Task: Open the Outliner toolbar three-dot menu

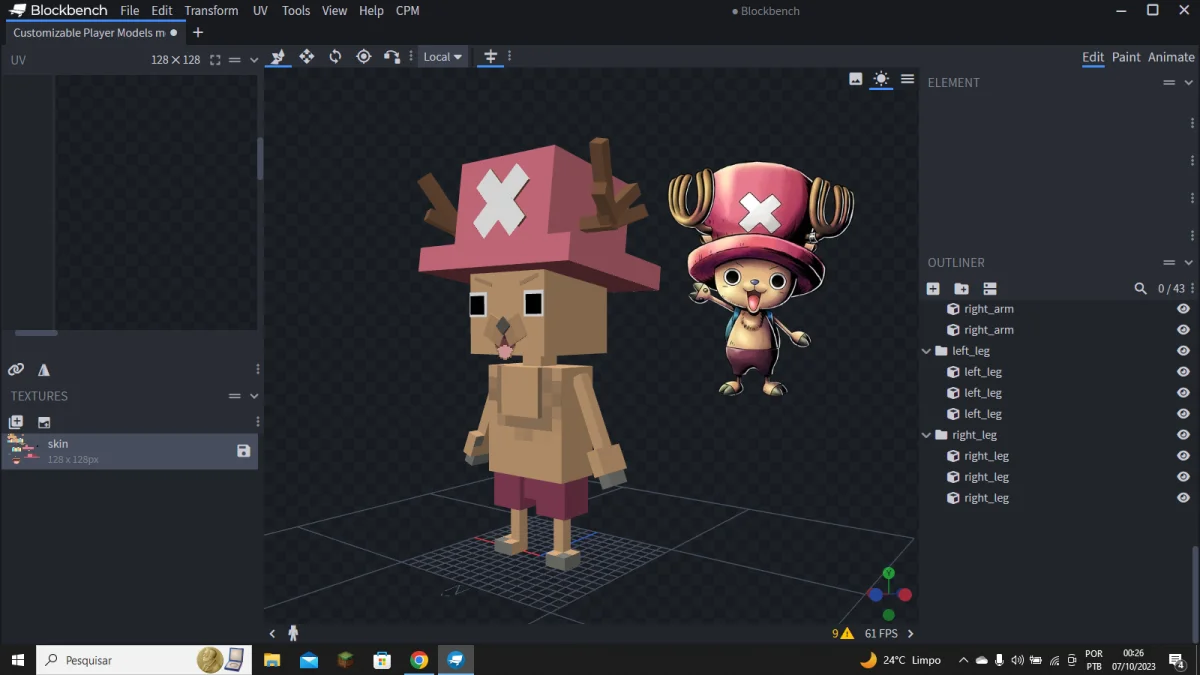Action: click(x=1192, y=289)
